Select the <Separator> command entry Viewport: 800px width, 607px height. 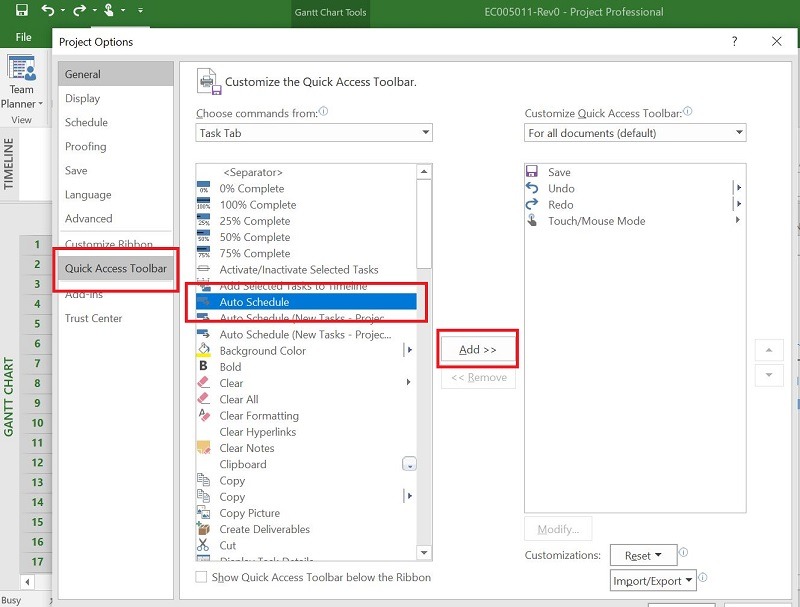coord(306,172)
